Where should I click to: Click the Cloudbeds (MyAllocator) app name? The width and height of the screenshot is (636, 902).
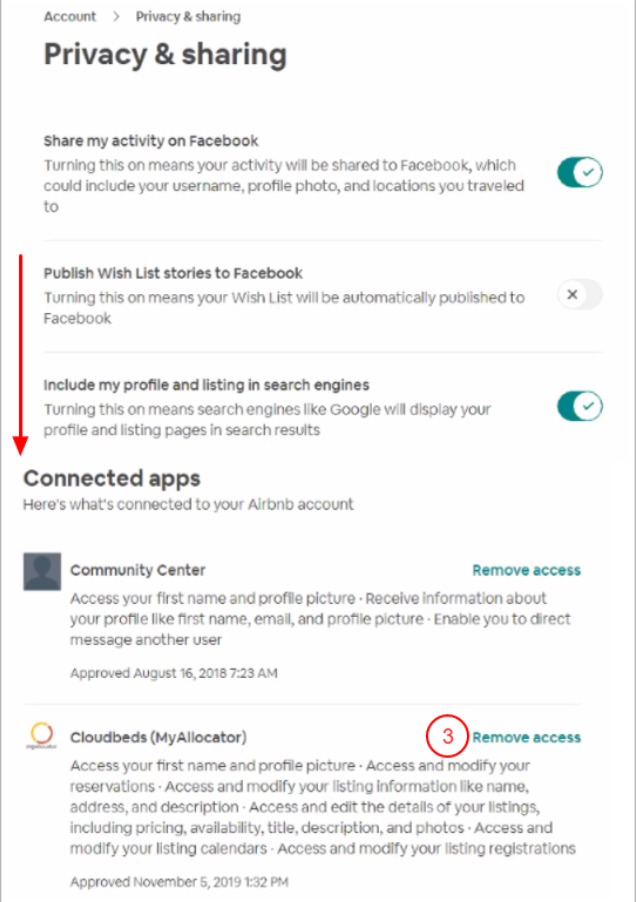coord(158,737)
